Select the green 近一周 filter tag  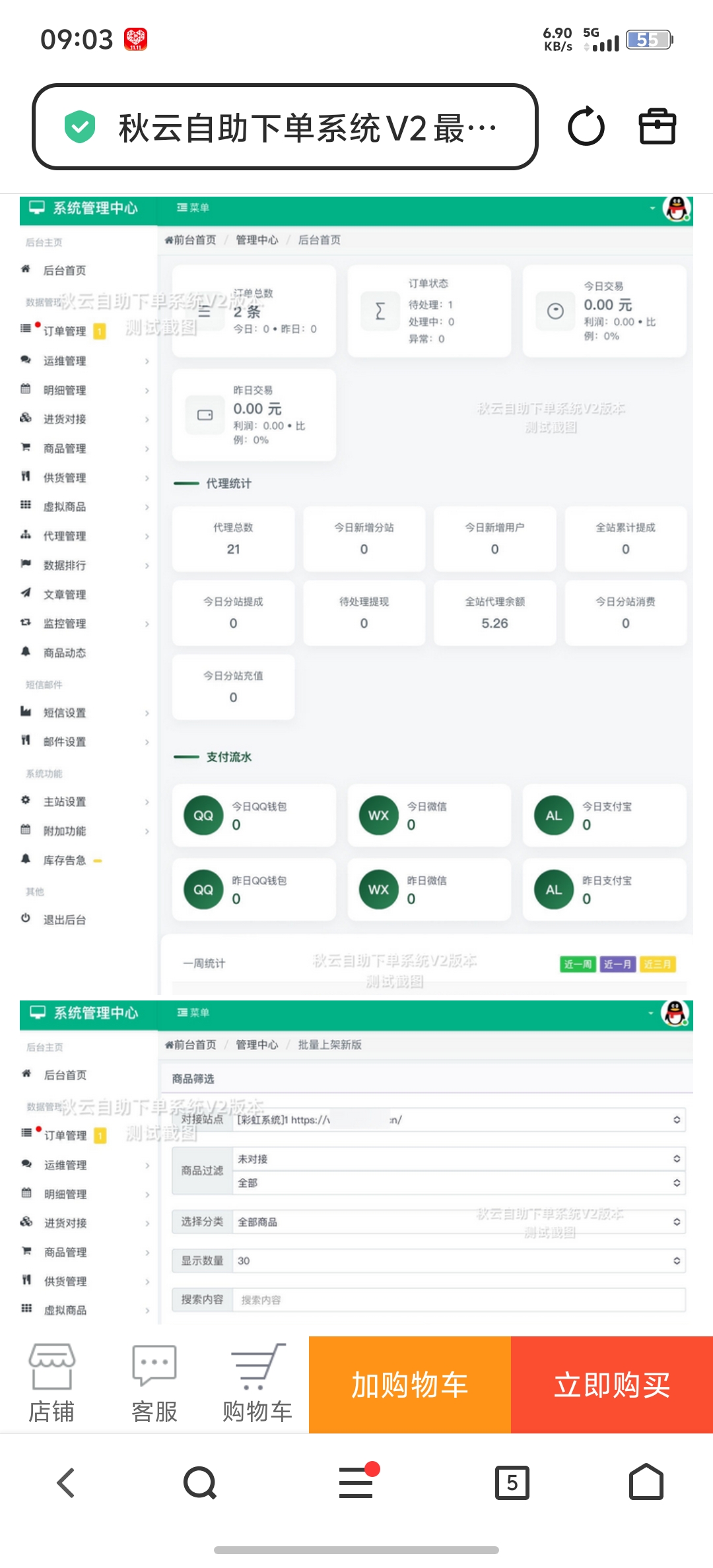click(578, 964)
